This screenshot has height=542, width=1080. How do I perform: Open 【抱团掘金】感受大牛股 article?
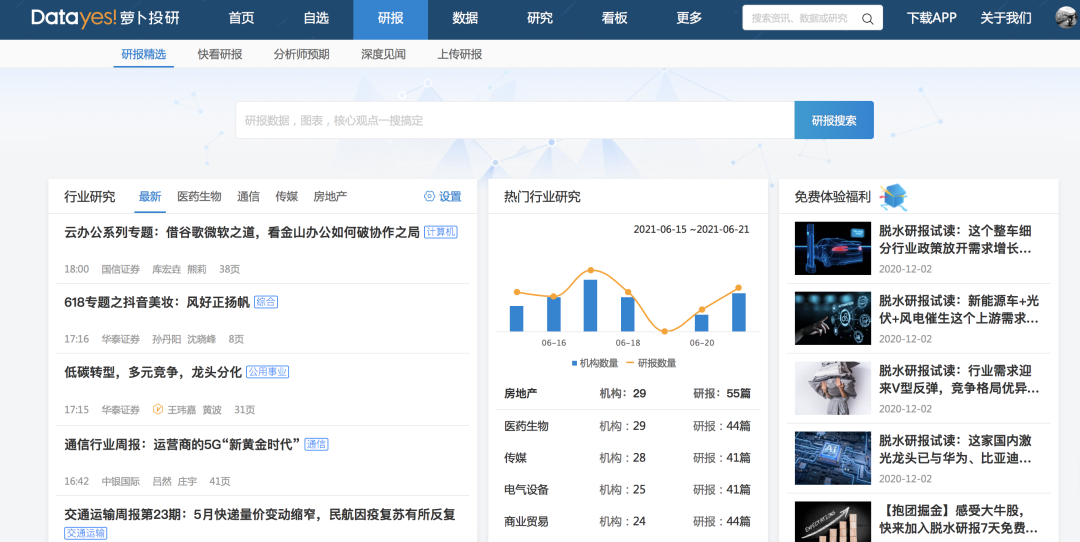click(x=958, y=520)
